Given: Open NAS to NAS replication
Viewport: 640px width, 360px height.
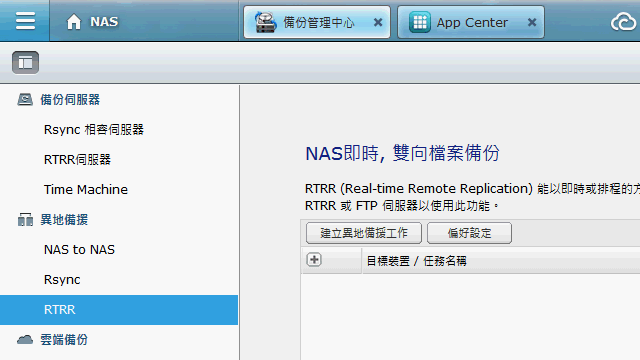Looking at the screenshot, I should pyautogui.click(x=79, y=249).
